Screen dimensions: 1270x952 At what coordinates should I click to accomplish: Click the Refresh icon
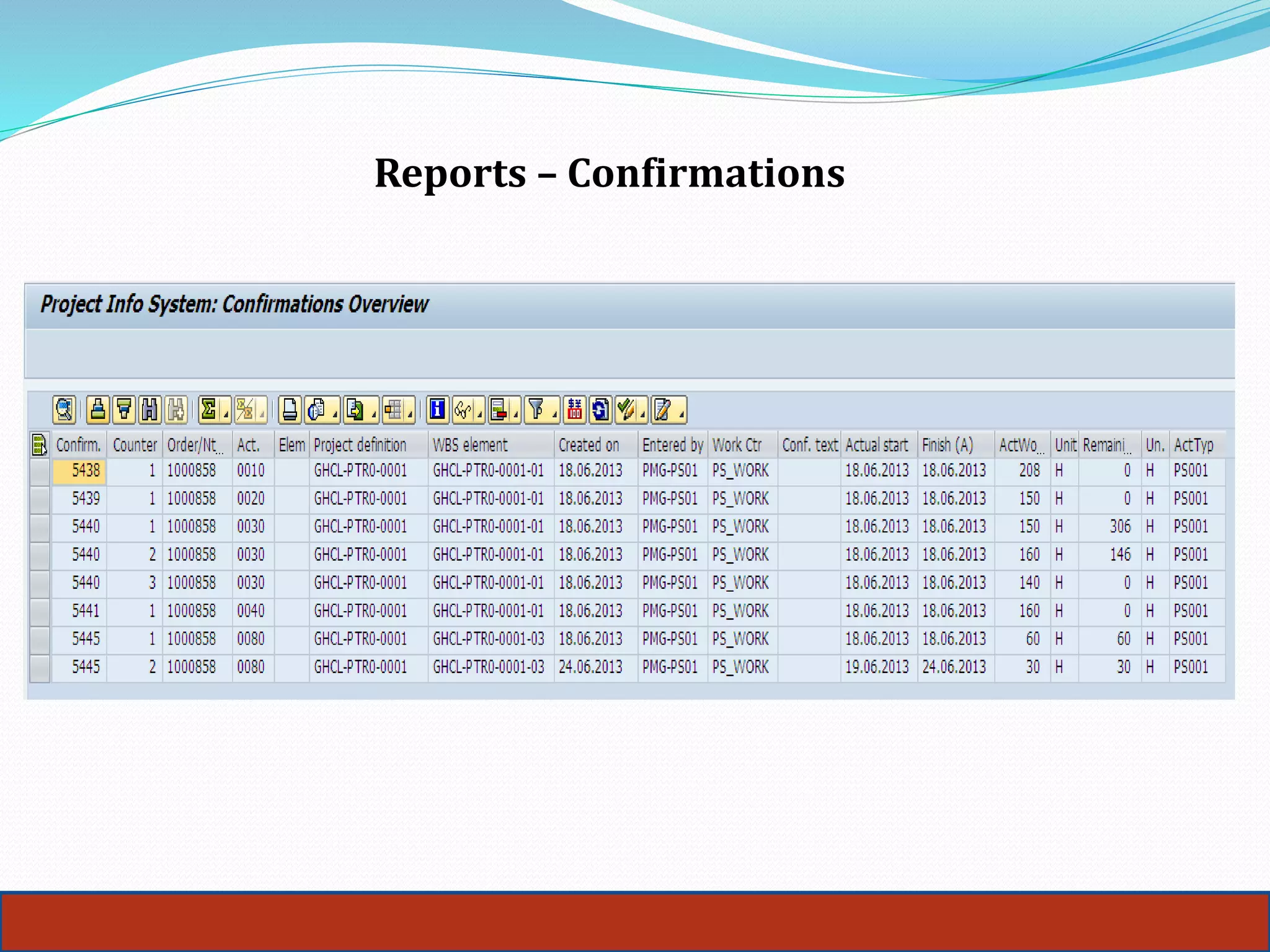click(x=600, y=410)
